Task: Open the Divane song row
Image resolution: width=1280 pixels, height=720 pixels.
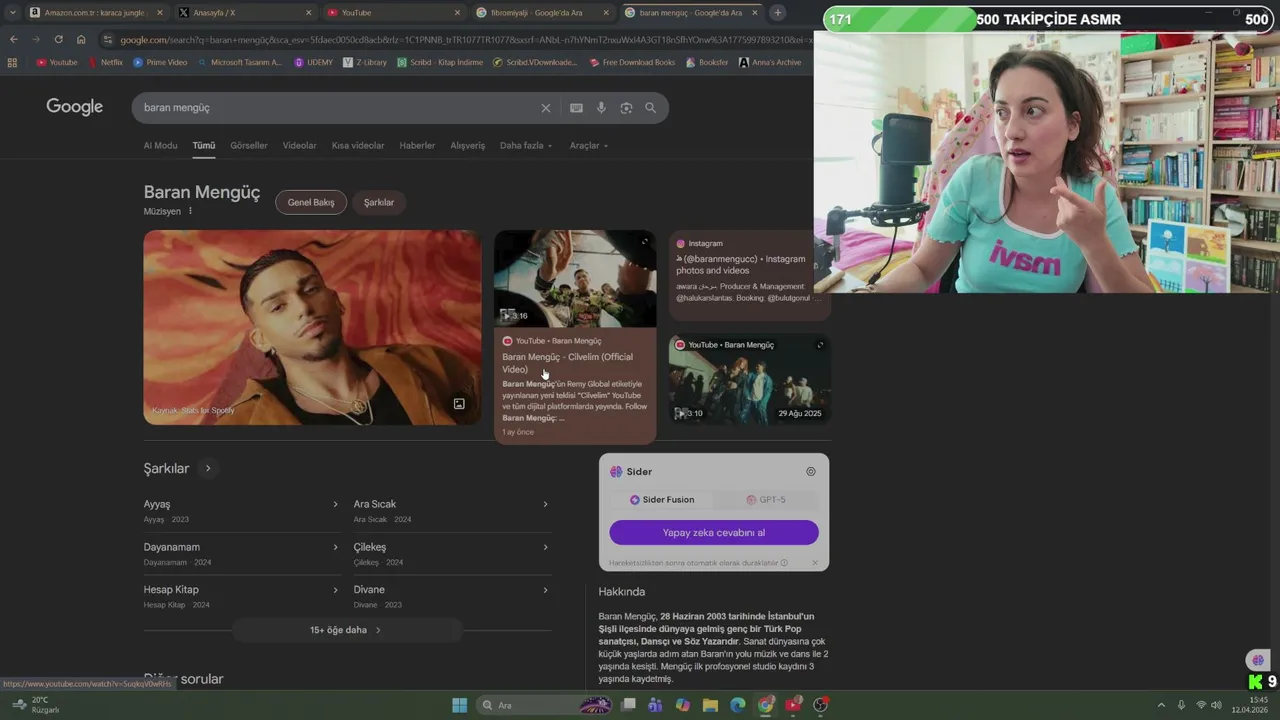Action: point(451,597)
